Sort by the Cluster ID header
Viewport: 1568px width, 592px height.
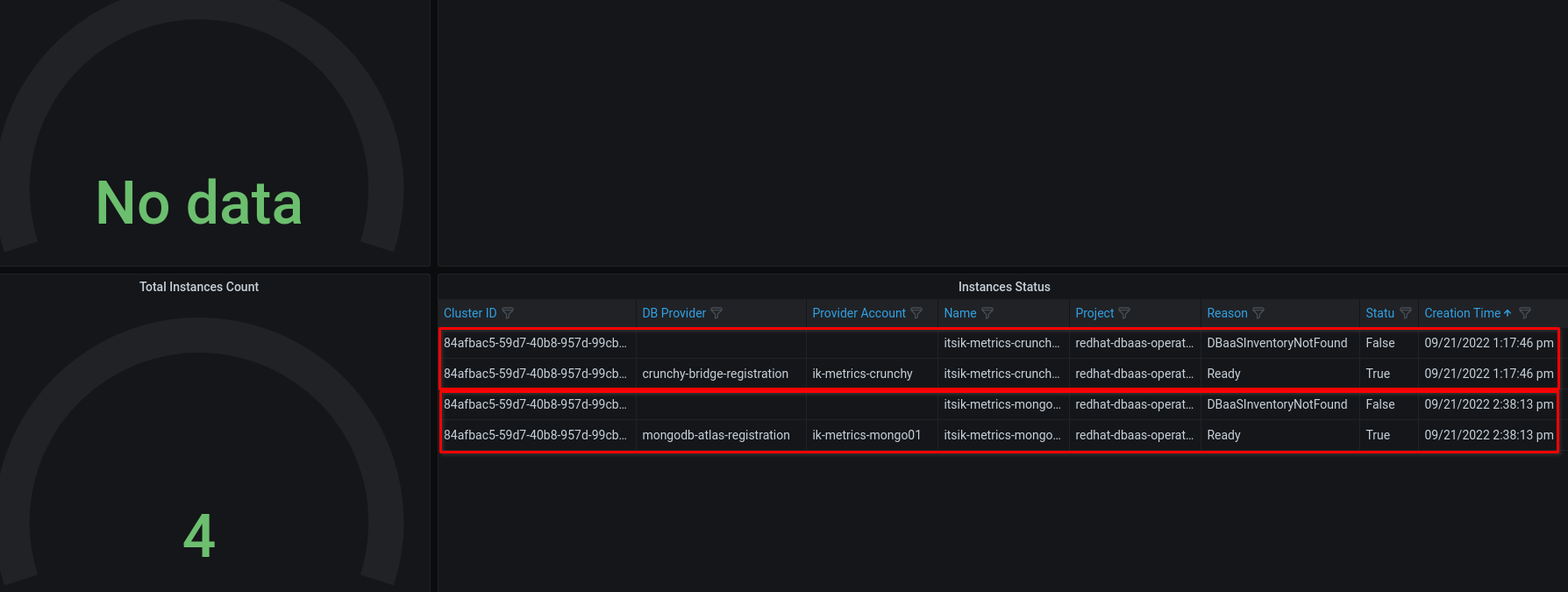tap(470, 313)
